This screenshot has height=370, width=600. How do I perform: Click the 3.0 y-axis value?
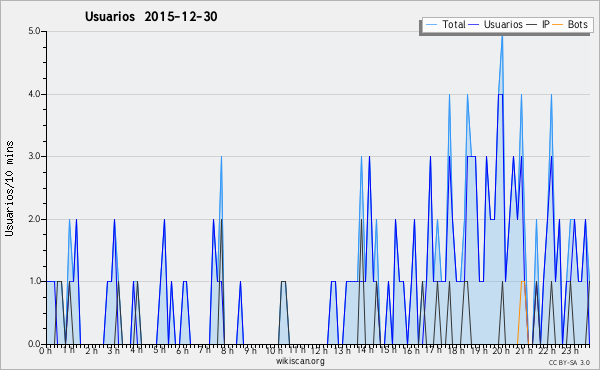click(x=34, y=156)
